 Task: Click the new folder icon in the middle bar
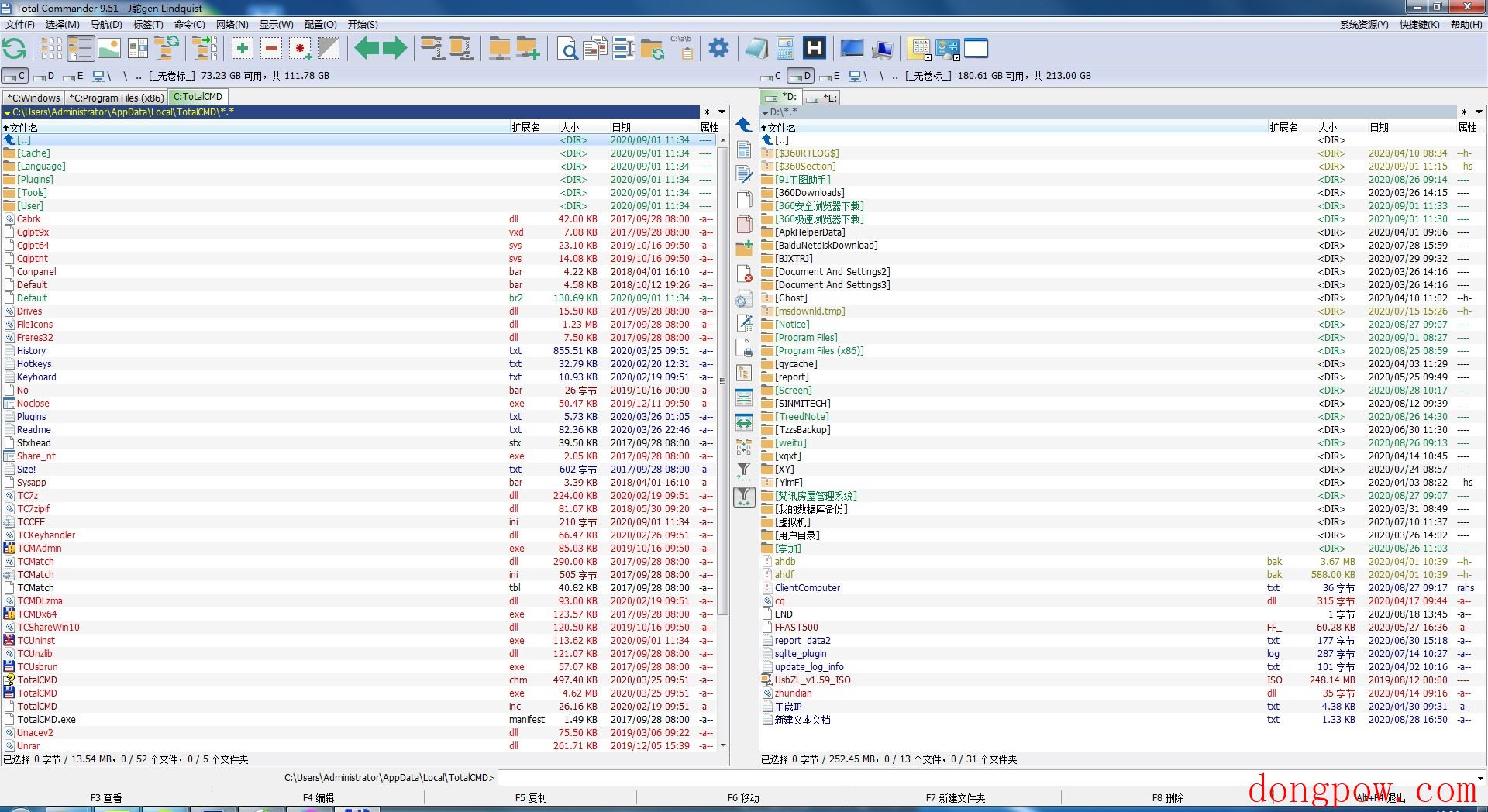744,249
